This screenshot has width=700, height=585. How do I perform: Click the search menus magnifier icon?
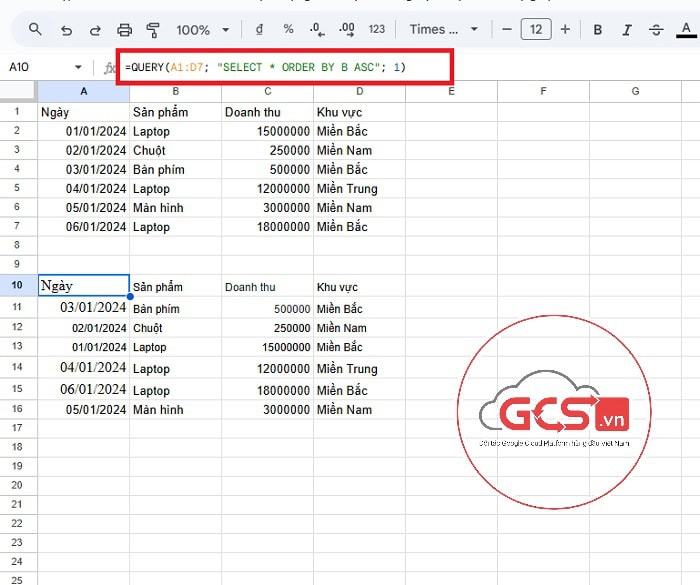click(x=35, y=30)
